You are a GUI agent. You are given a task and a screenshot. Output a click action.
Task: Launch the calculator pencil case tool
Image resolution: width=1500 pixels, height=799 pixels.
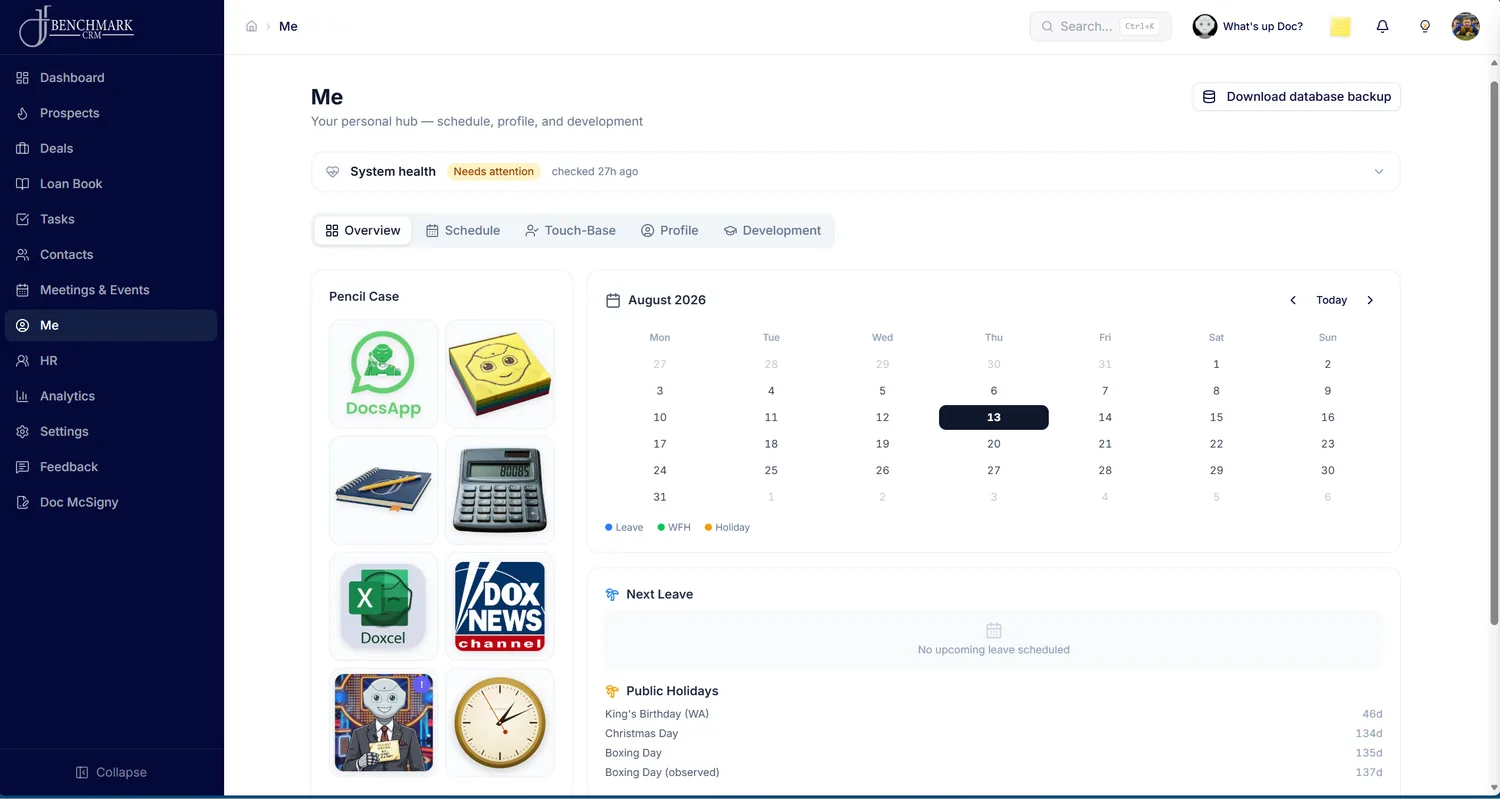click(x=500, y=490)
